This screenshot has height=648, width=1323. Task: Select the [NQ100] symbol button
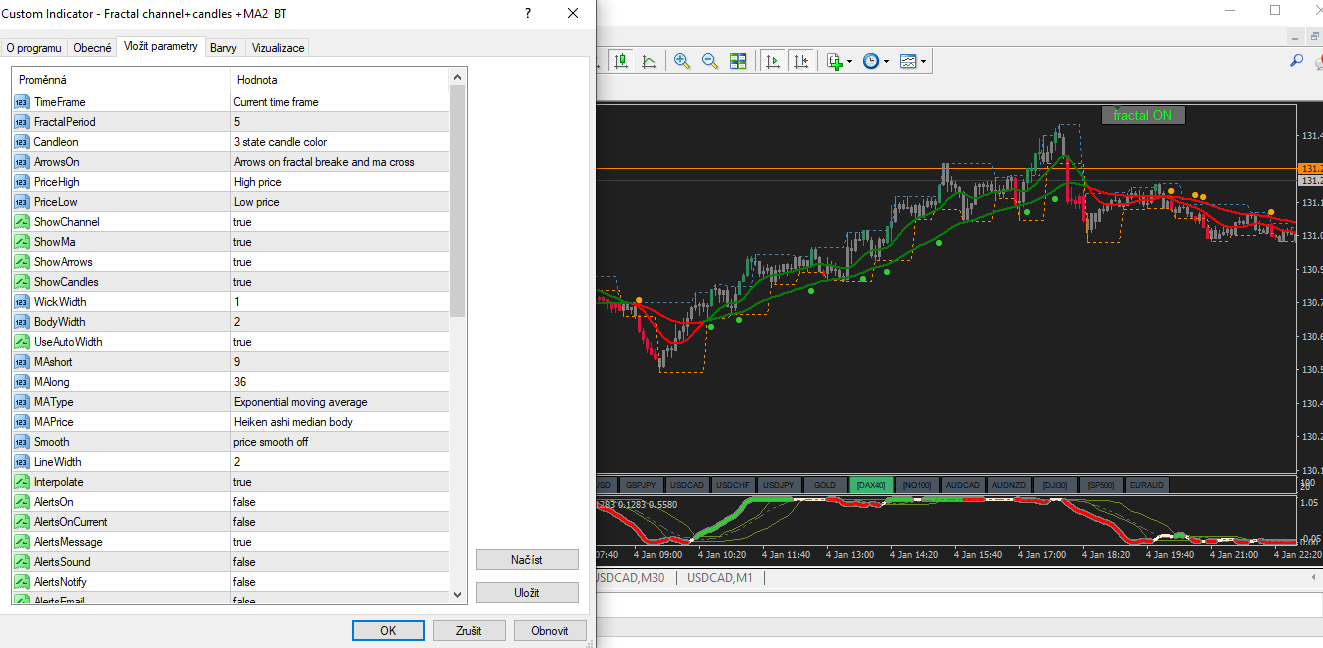click(x=917, y=485)
